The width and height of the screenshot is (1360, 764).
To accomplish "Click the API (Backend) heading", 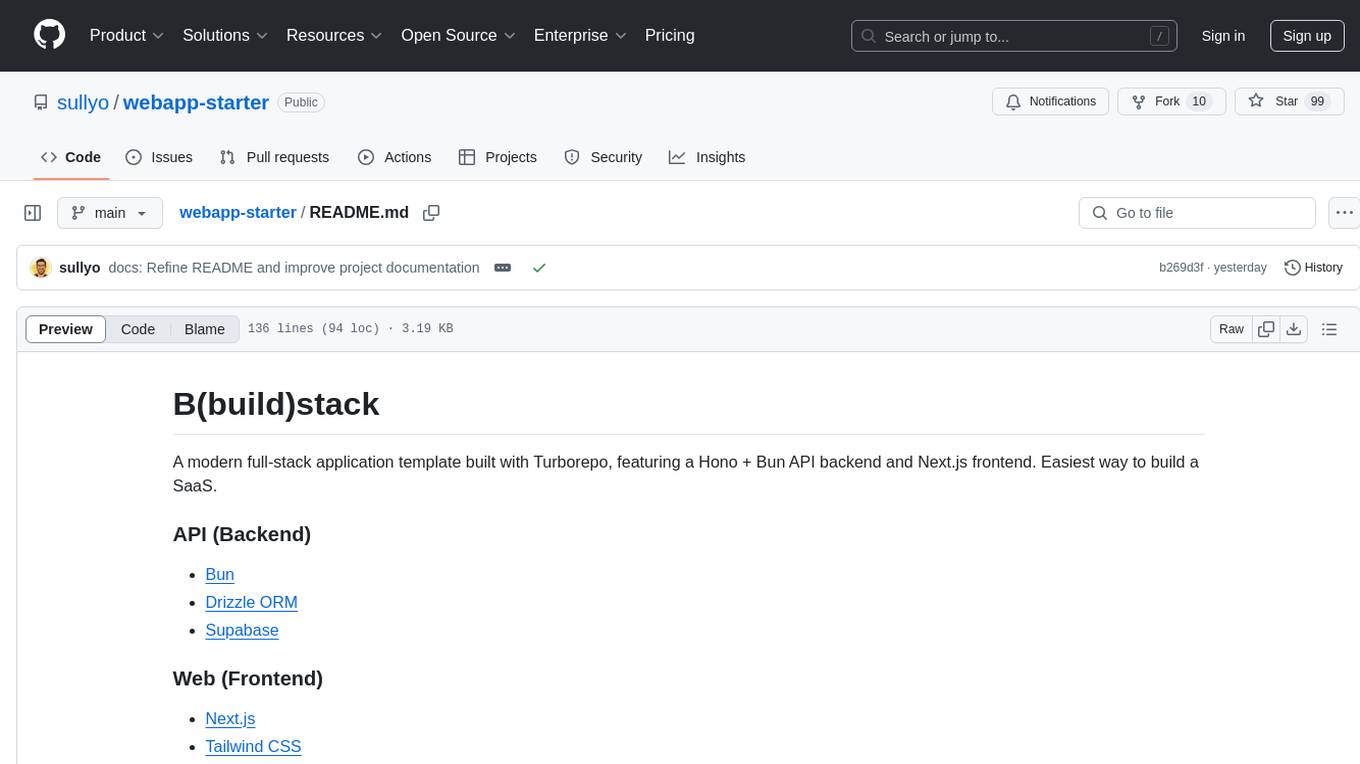I will click(242, 534).
